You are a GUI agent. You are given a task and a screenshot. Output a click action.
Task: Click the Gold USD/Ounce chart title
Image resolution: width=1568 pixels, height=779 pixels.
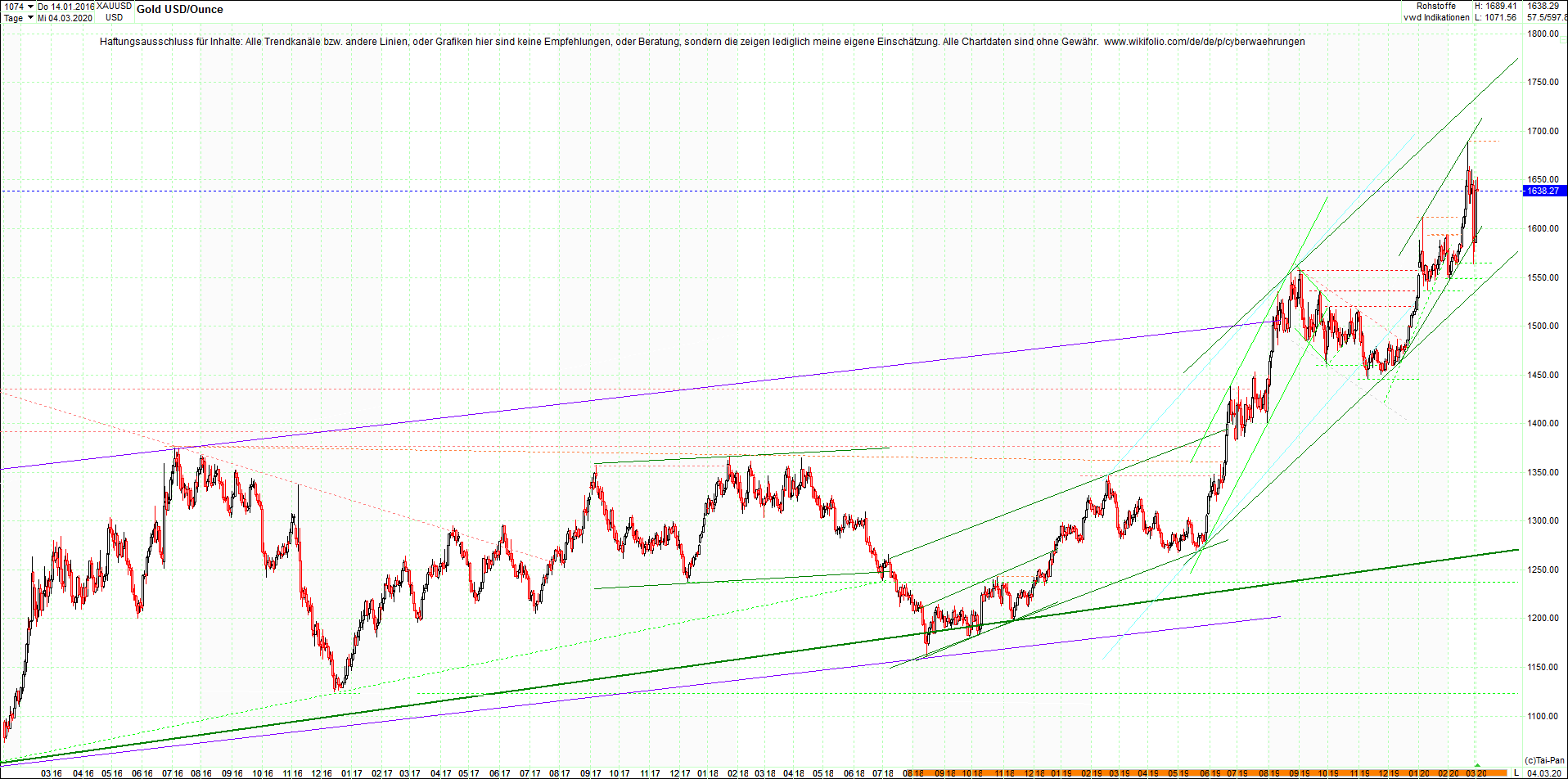[x=179, y=10]
